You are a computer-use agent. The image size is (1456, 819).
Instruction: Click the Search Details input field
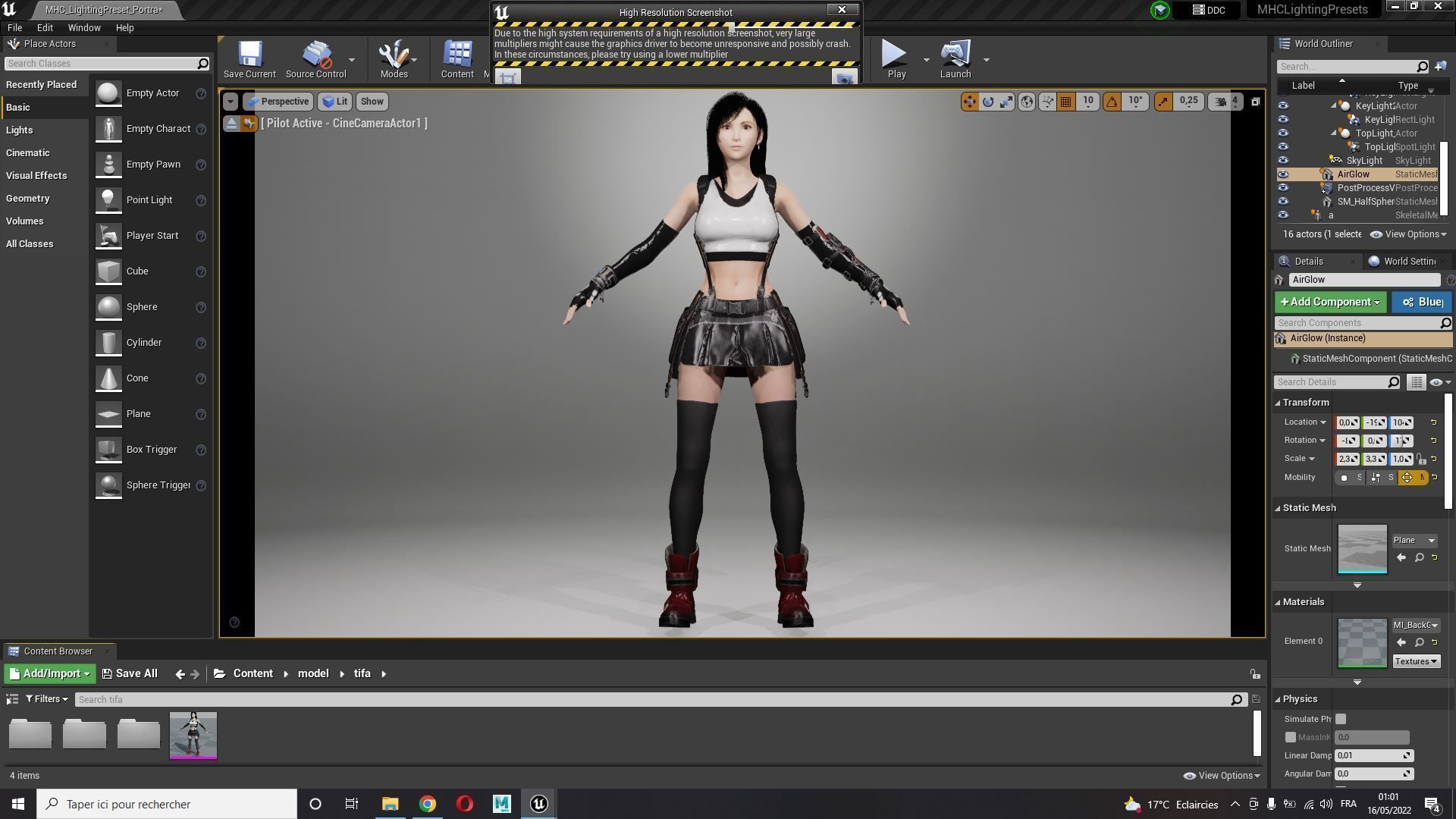pos(1338,383)
